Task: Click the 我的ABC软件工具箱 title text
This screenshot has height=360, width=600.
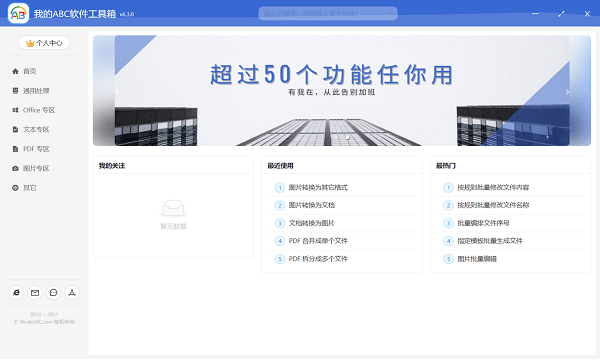Action: pos(75,14)
